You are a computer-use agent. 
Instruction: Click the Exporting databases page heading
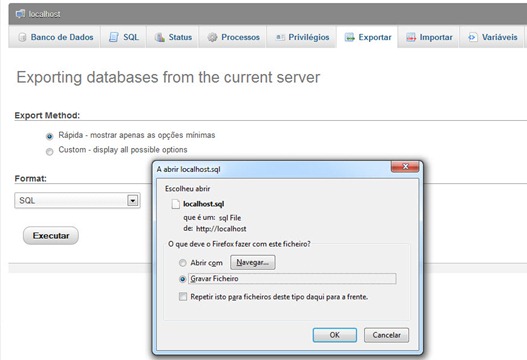click(168, 77)
